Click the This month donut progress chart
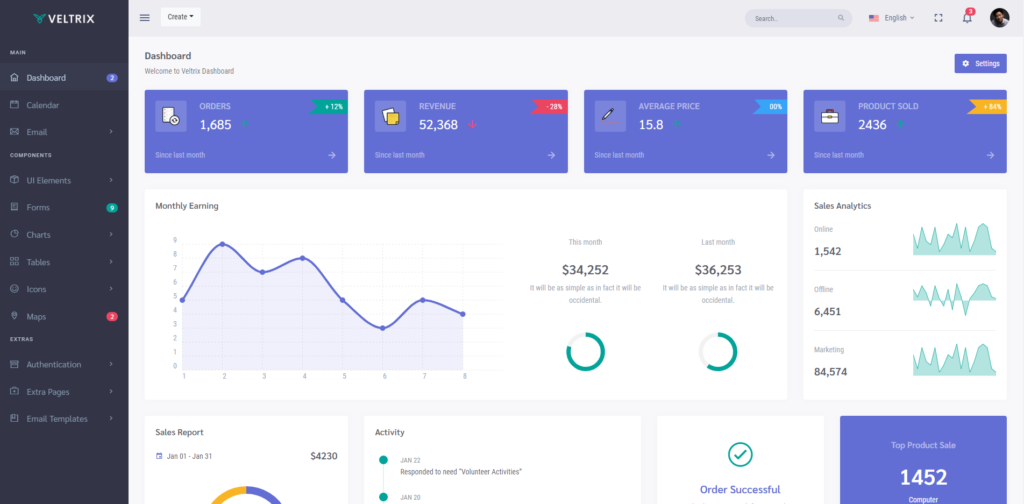Image resolution: width=1024 pixels, height=504 pixels. point(585,352)
